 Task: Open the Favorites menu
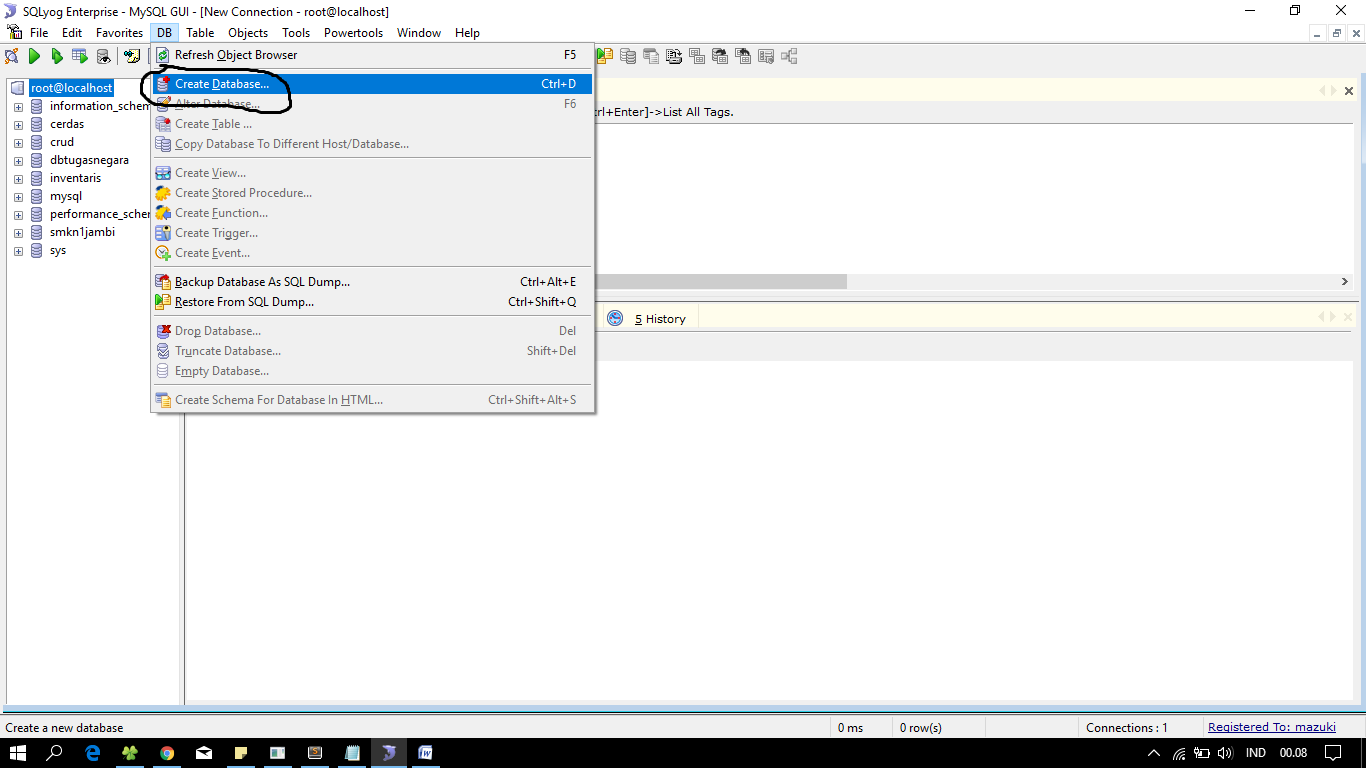119,33
